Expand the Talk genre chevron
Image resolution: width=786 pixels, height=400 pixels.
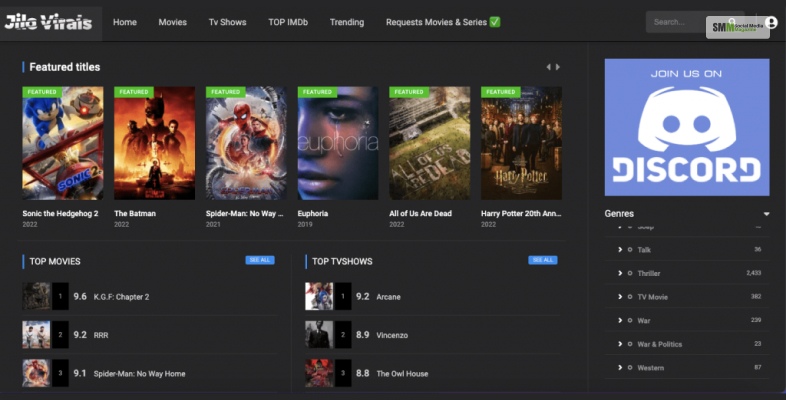point(620,250)
